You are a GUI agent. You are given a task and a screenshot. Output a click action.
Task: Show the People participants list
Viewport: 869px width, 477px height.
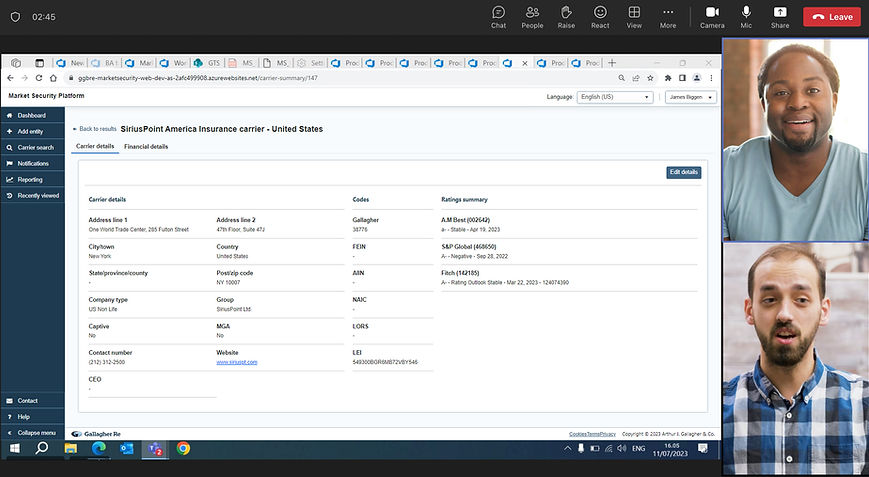click(x=532, y=17)
